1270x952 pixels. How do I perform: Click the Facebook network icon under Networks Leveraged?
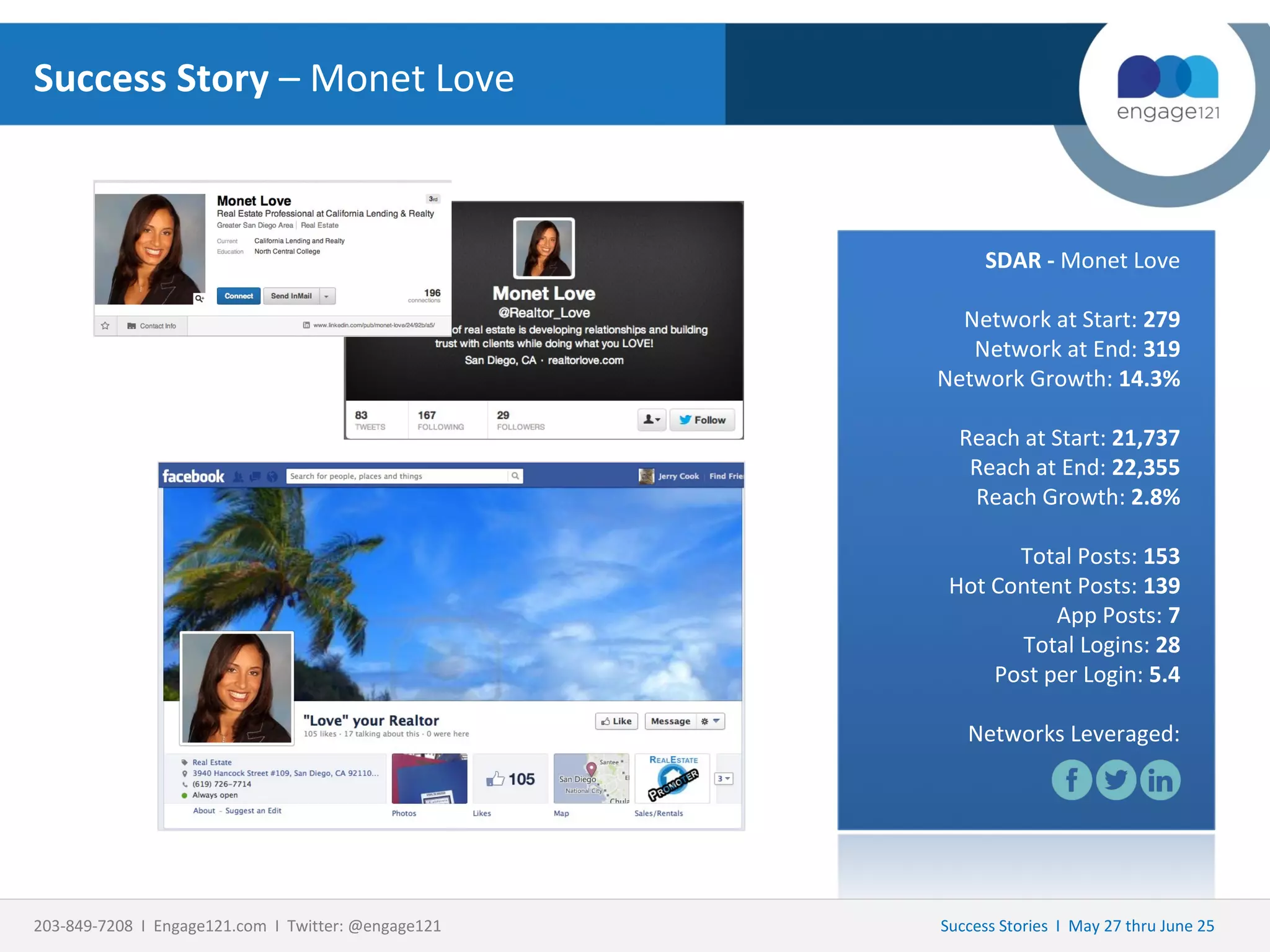[x=1072, y=780]
